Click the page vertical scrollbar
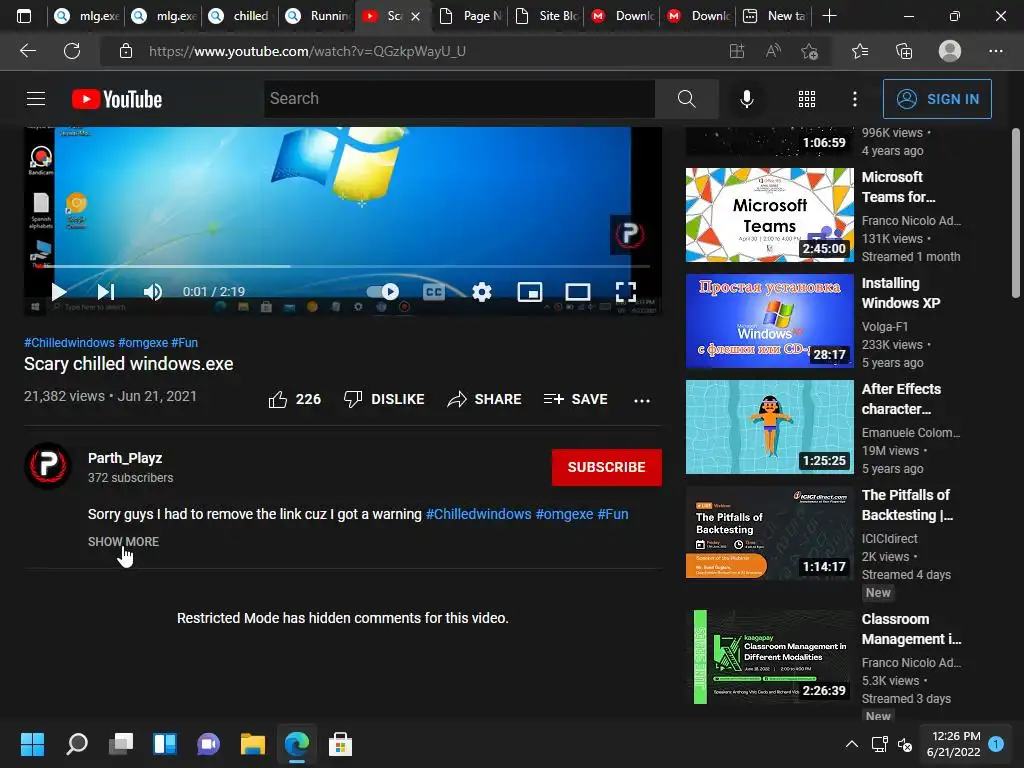 click(1016, 213)
